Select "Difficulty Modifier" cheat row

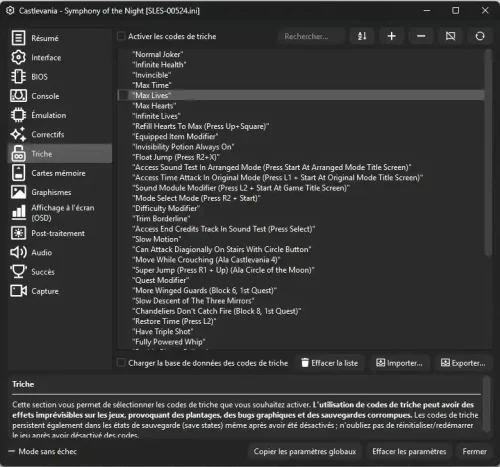(x=301, y=208)
